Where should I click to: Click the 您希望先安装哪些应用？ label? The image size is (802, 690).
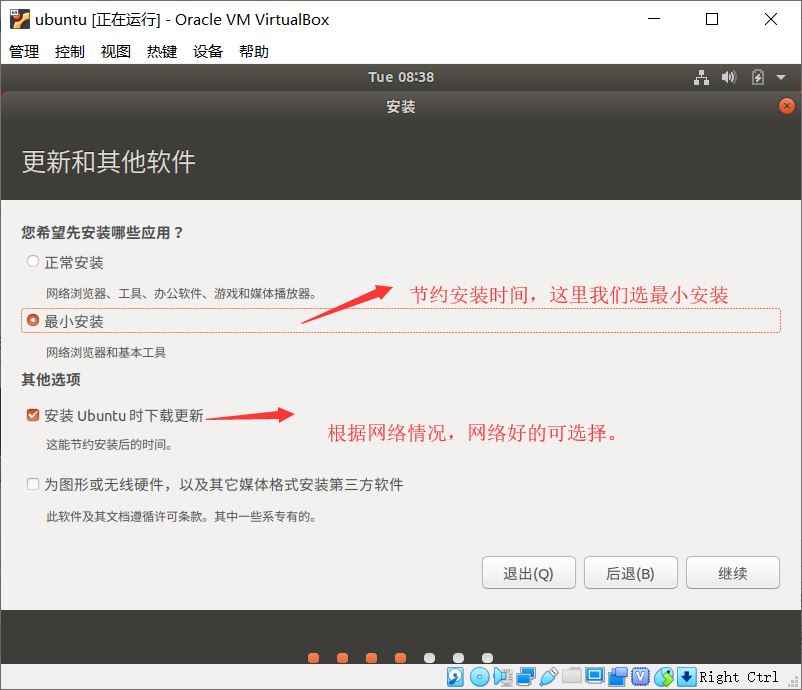point(102,233)
